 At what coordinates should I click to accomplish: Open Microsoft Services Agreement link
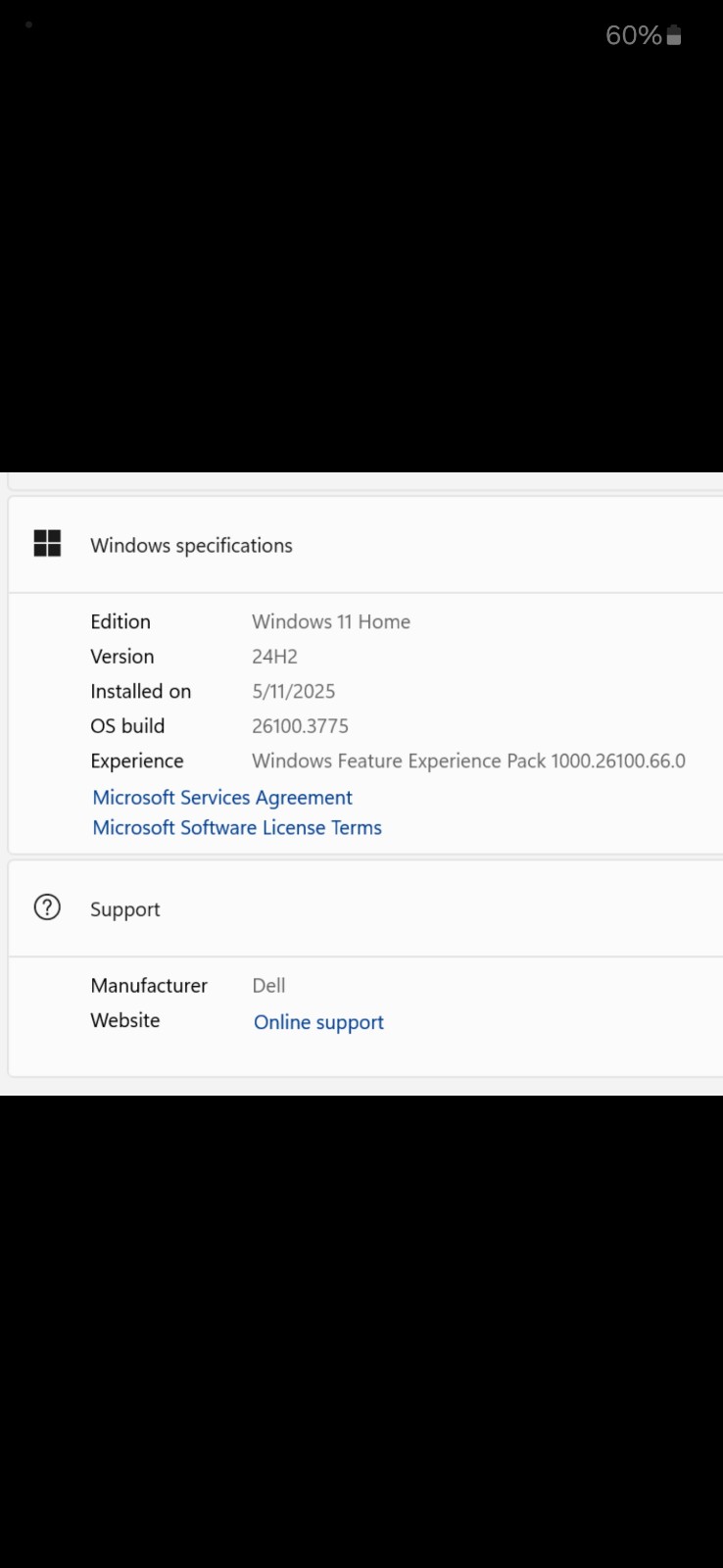click(222, 798)
